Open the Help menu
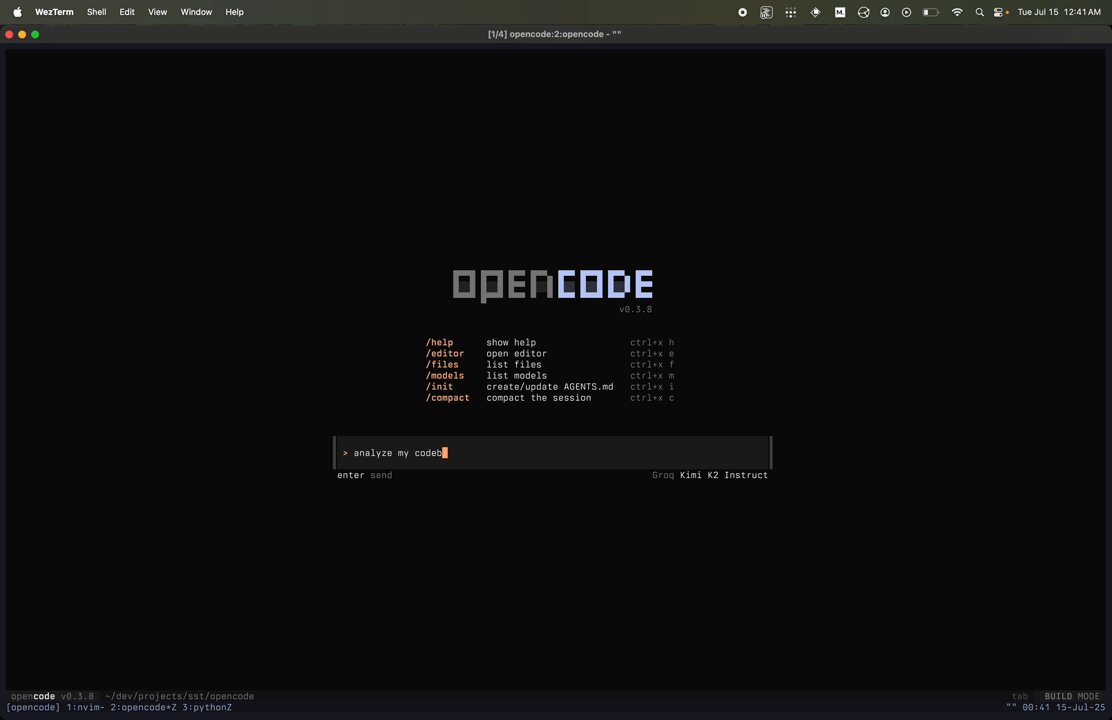 coord(234,12)
